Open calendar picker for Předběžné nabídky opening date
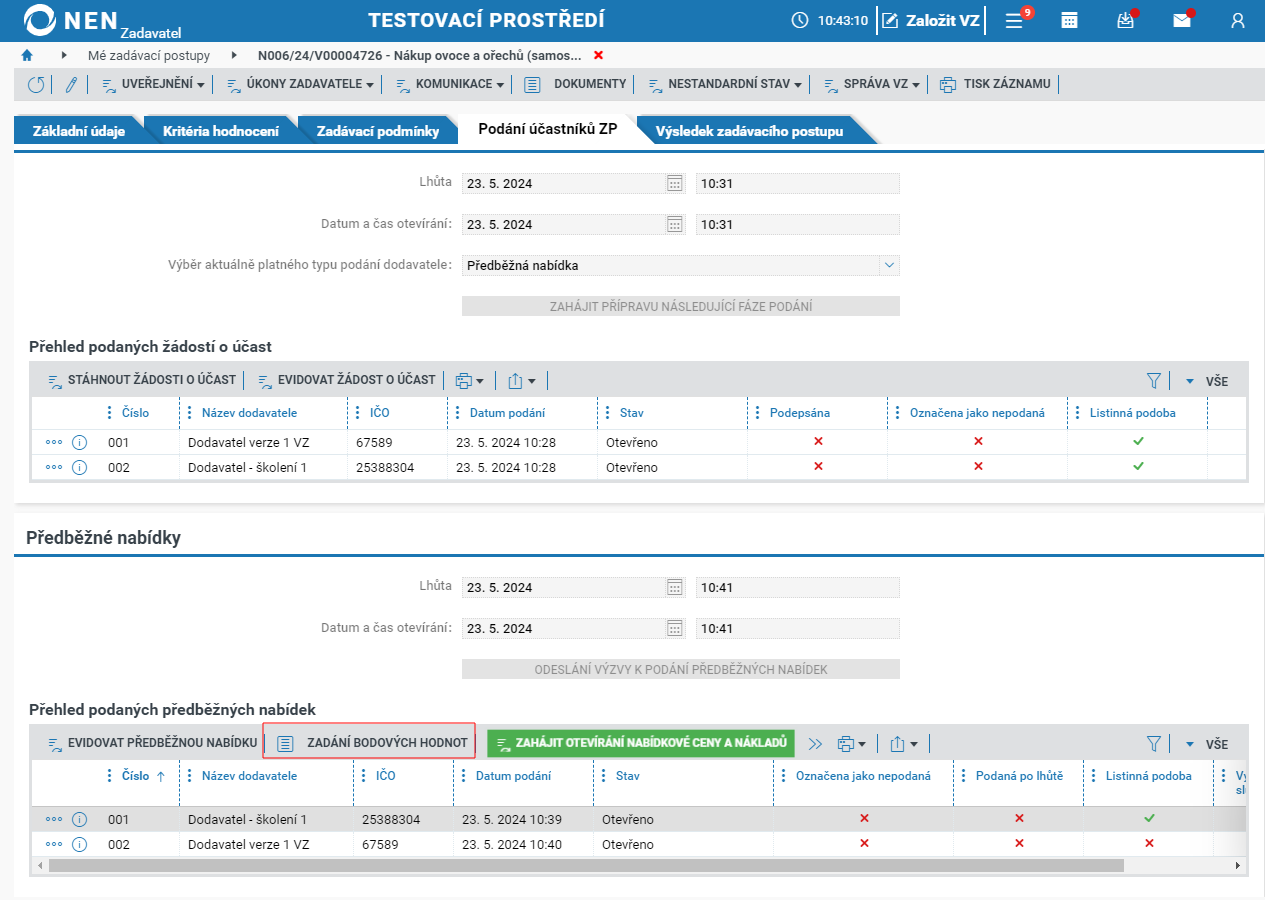1265x900 pixels. click(x=675, y=628)
